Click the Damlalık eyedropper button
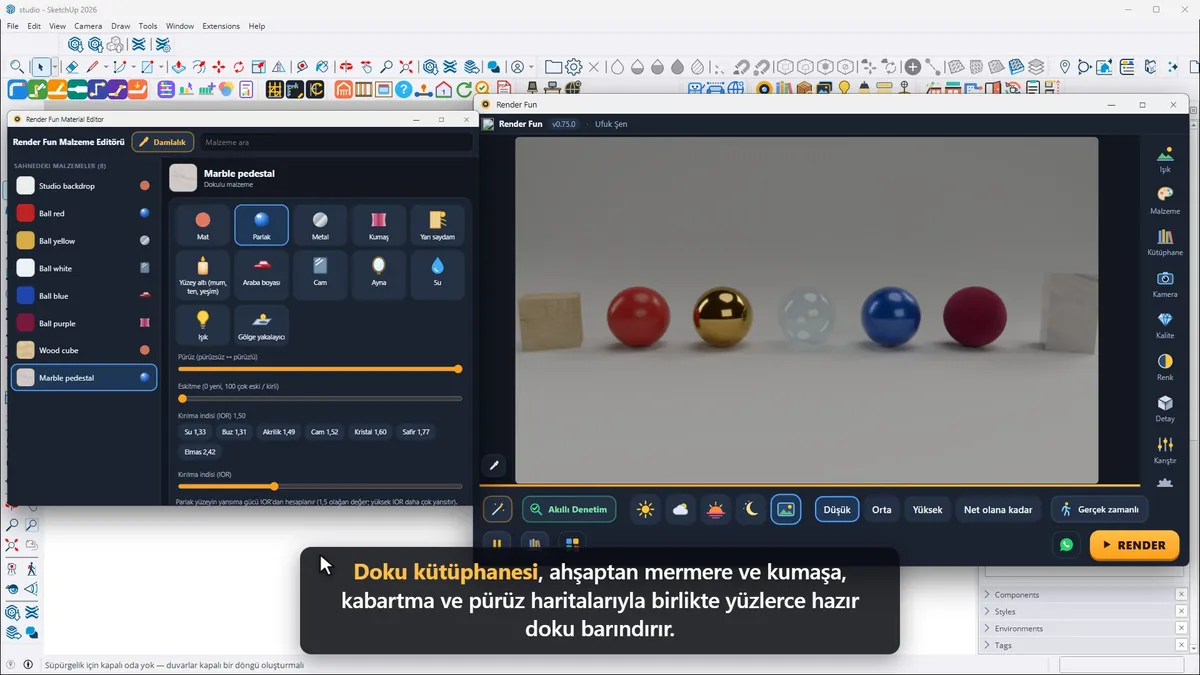Viewport: 1200px width, 675px height. click(163, 142)
